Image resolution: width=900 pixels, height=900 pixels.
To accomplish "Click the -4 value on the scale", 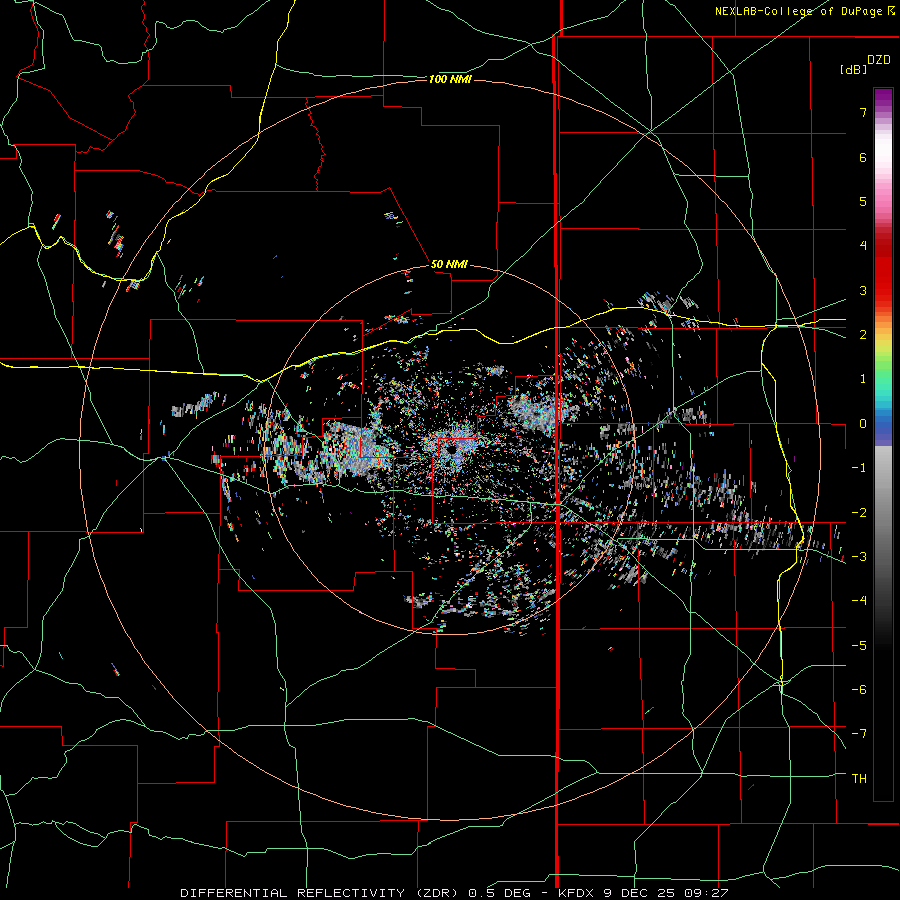I will 859,601.
